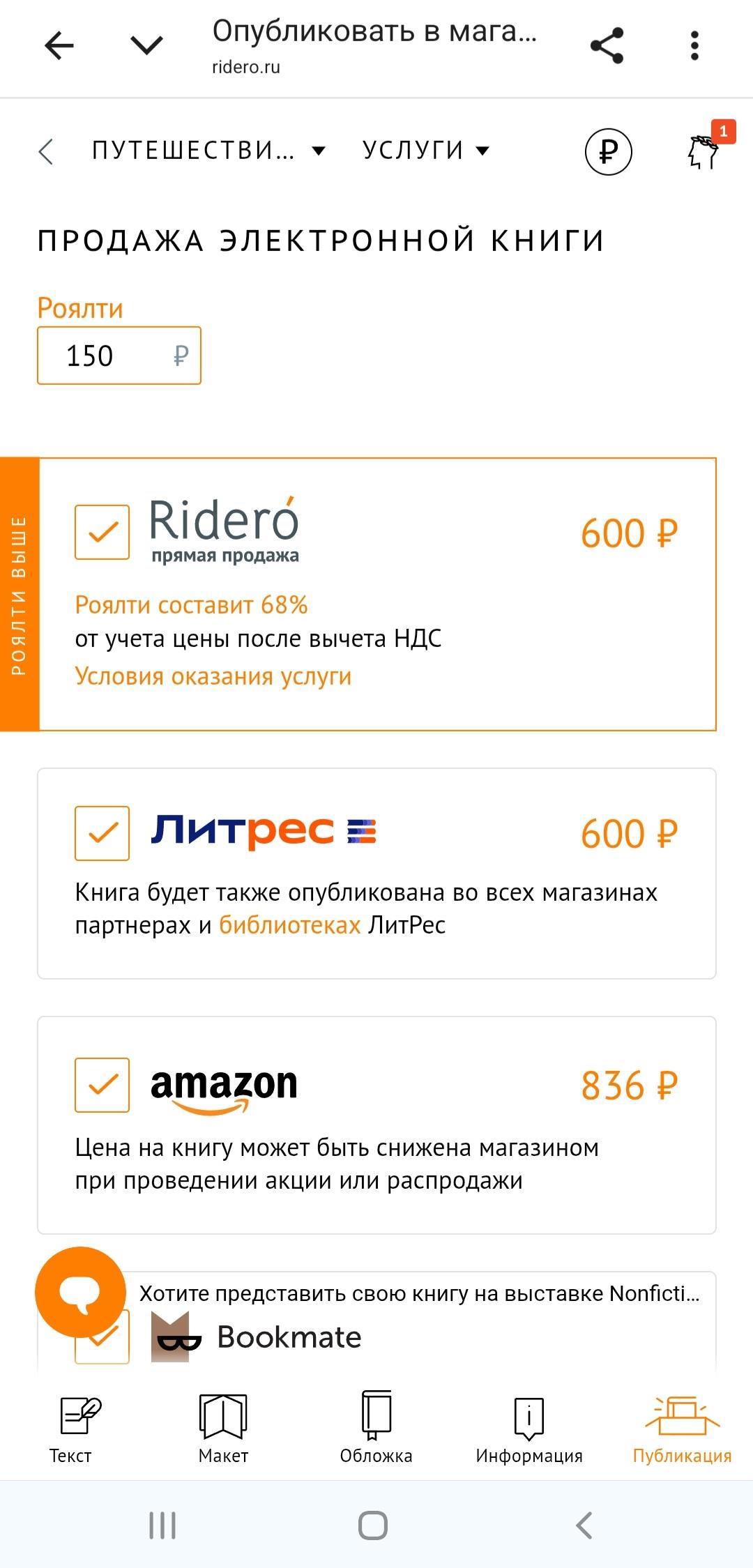The height and width of the screenshot is (1568, 753).
Task: Focus the Роялти amount input field
Action: (x=112, y=356)
